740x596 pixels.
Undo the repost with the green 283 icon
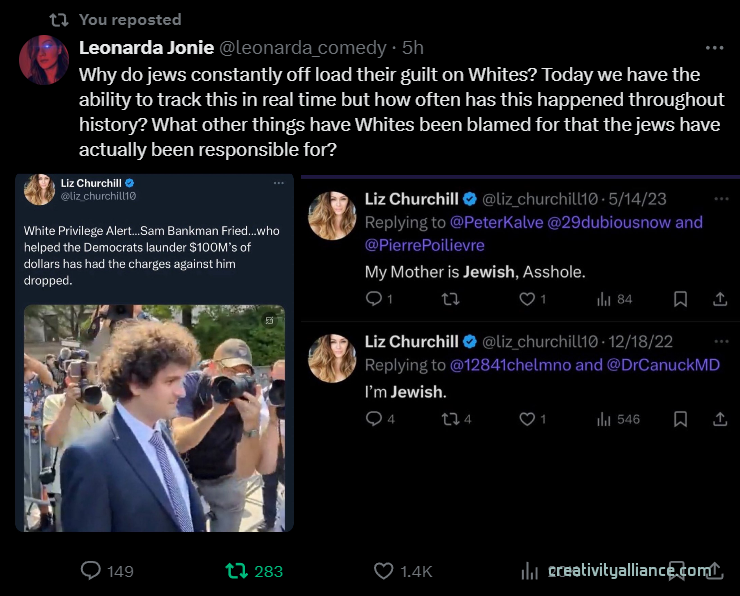click(237, 571)
